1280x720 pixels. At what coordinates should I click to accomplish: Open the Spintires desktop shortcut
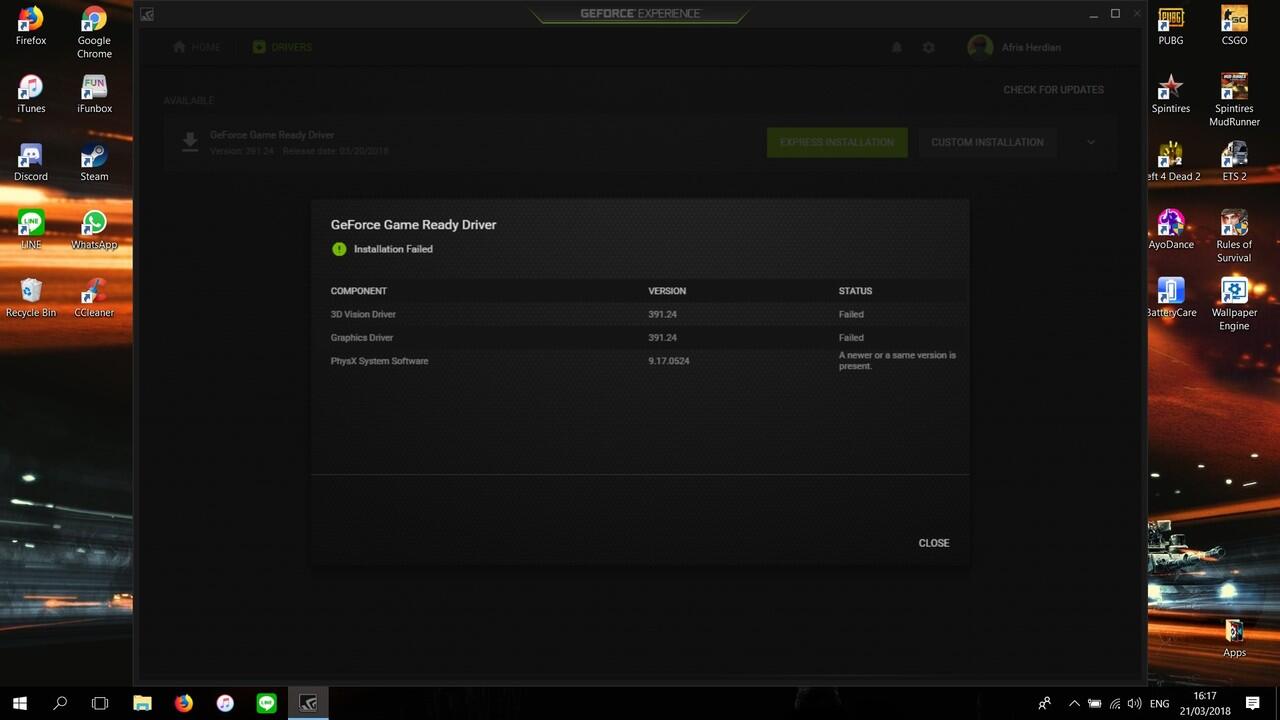pos(1171,94)
